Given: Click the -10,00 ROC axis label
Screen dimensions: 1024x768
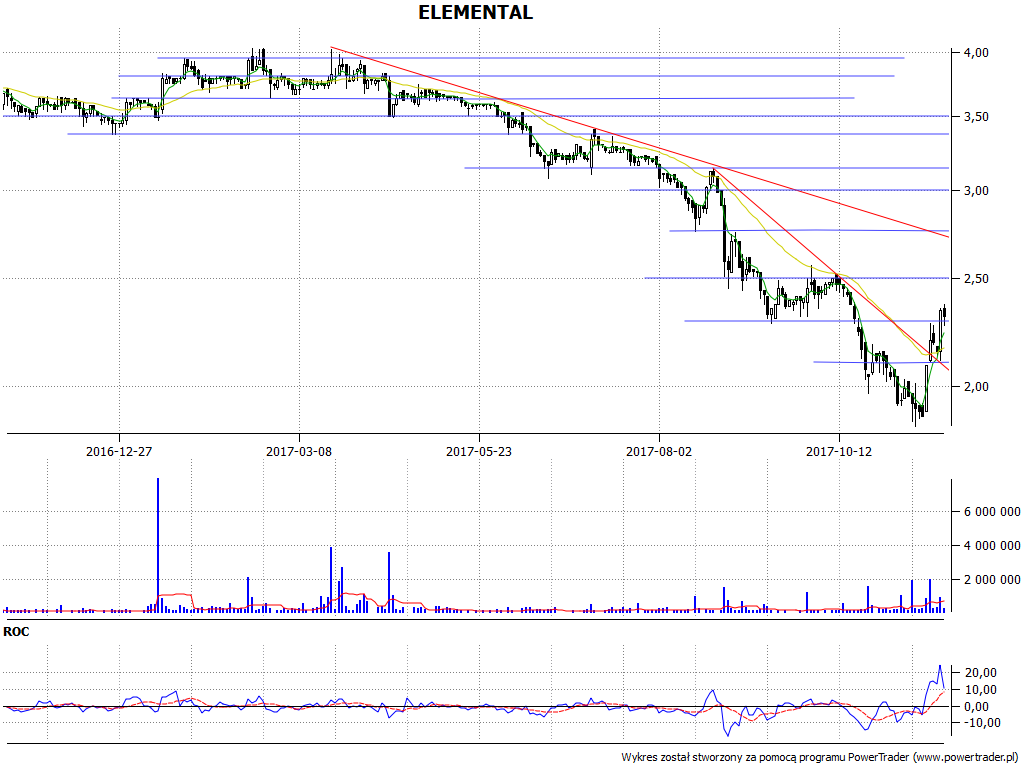Looking at the screenshot, I should coord(980,723).
